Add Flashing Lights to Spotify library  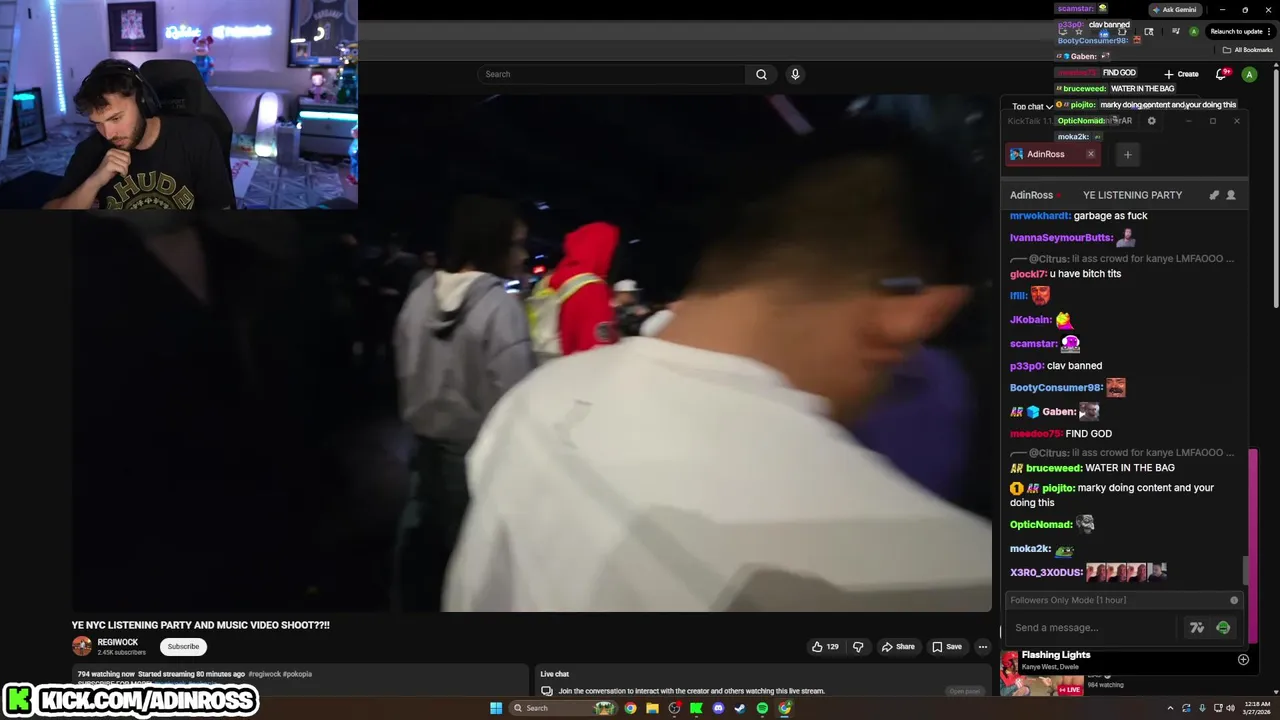[x=1243, y=660]
